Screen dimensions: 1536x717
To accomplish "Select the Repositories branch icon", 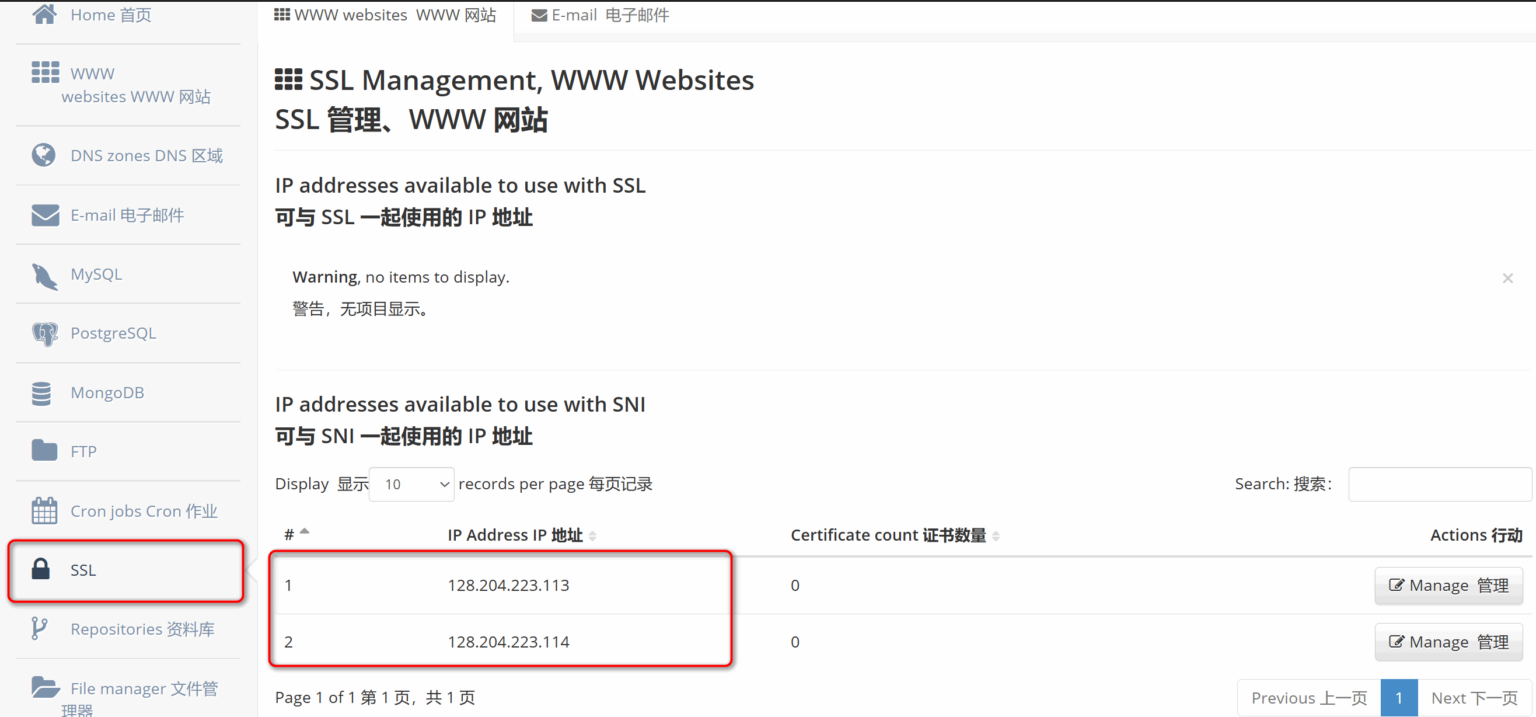I will click(44, 629).
